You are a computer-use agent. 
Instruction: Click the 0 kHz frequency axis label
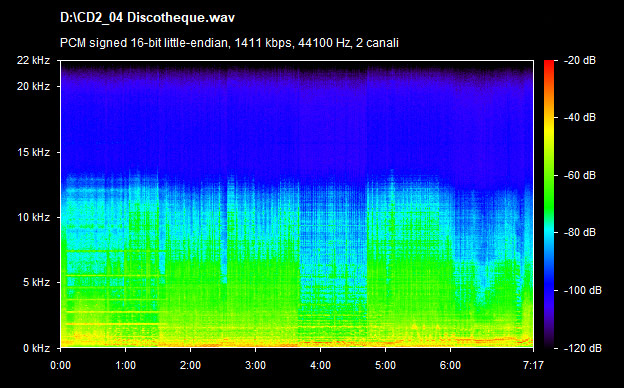(37, 349)
